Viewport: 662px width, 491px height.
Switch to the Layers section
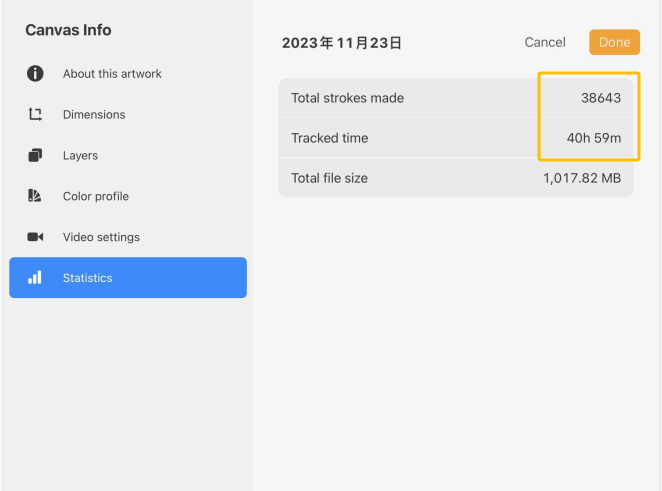128,155
